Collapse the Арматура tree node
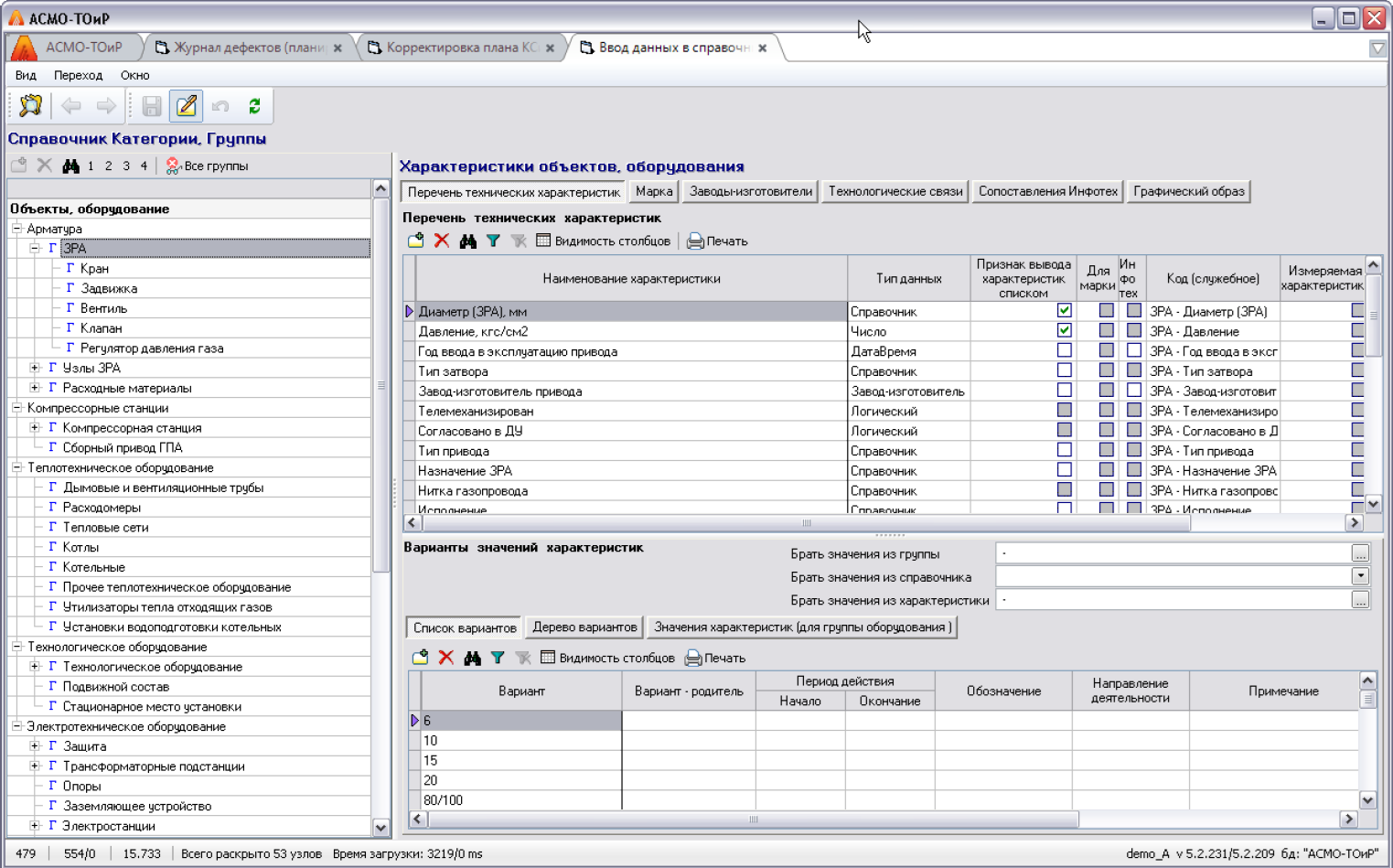Image resolution: width=1393 pixels, height=868 pixels. [17, 228]
